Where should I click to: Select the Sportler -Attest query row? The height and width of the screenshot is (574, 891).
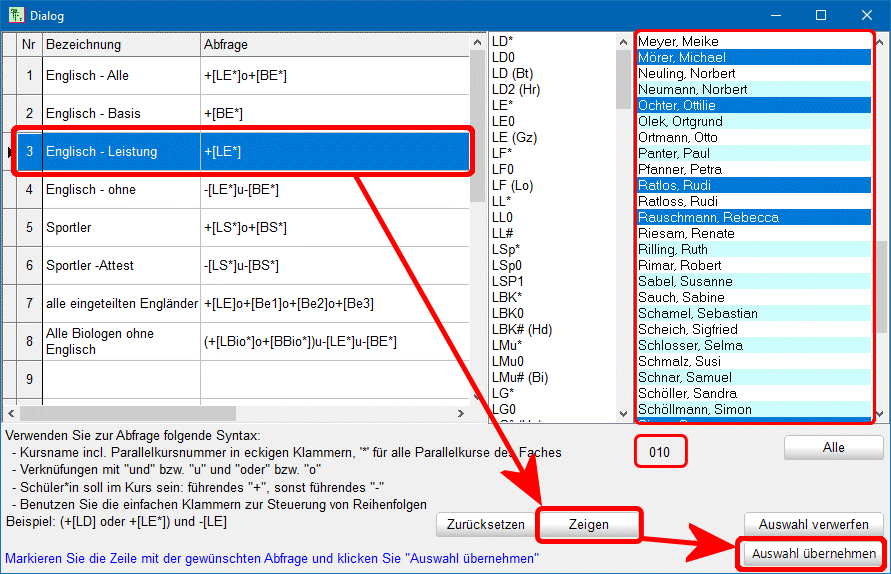121,266
